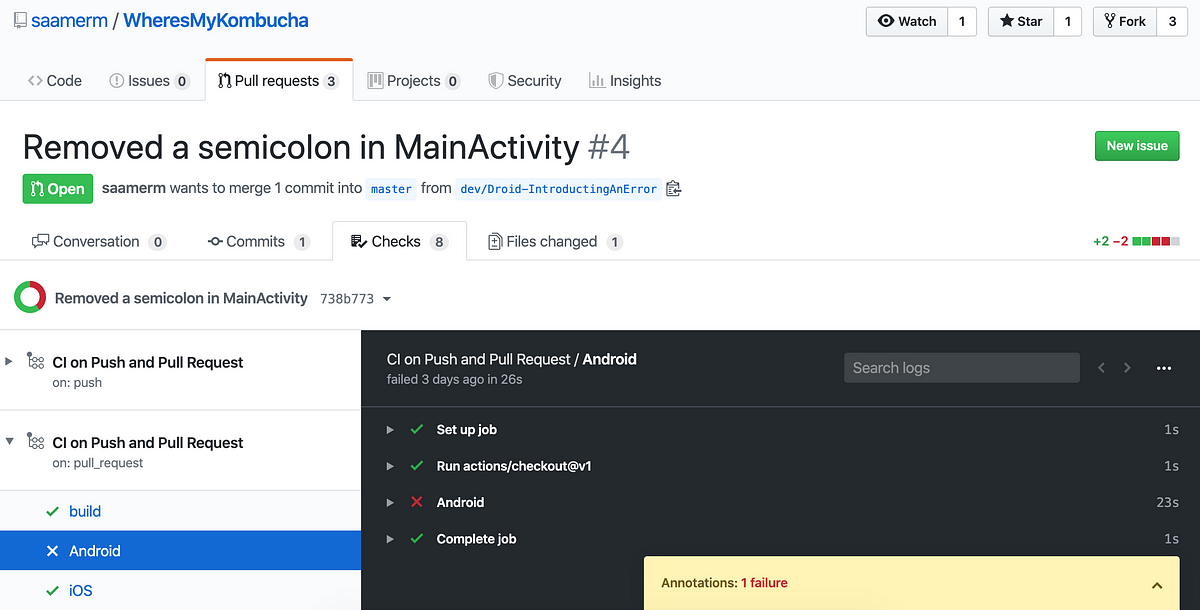Open the WheresMyKombucha repository link
This screenshot has height=610, width=1200.
pos(216,20)
